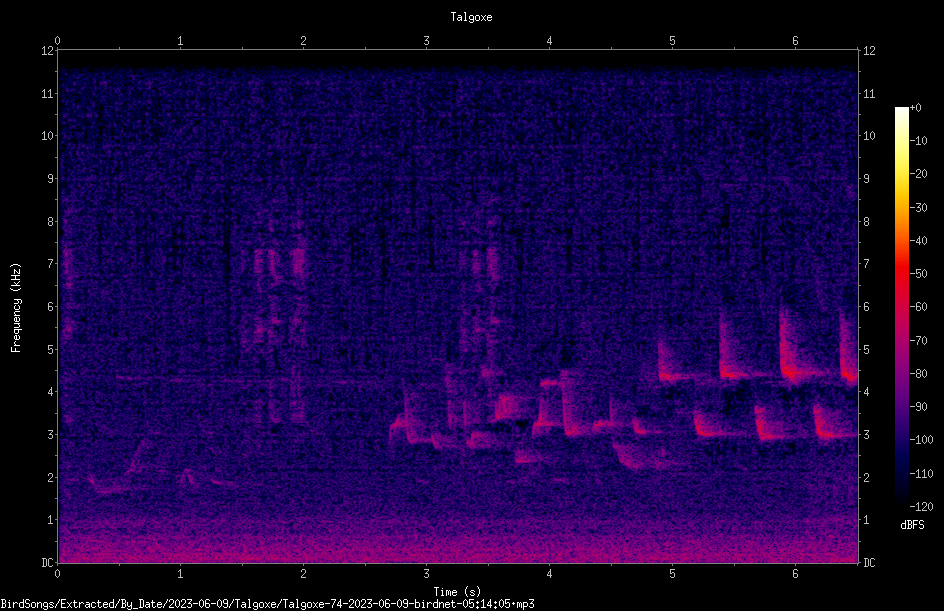Click 7 on the left frequency axis
The width and height of the screenshot is (944, 611).
(50, 264)
